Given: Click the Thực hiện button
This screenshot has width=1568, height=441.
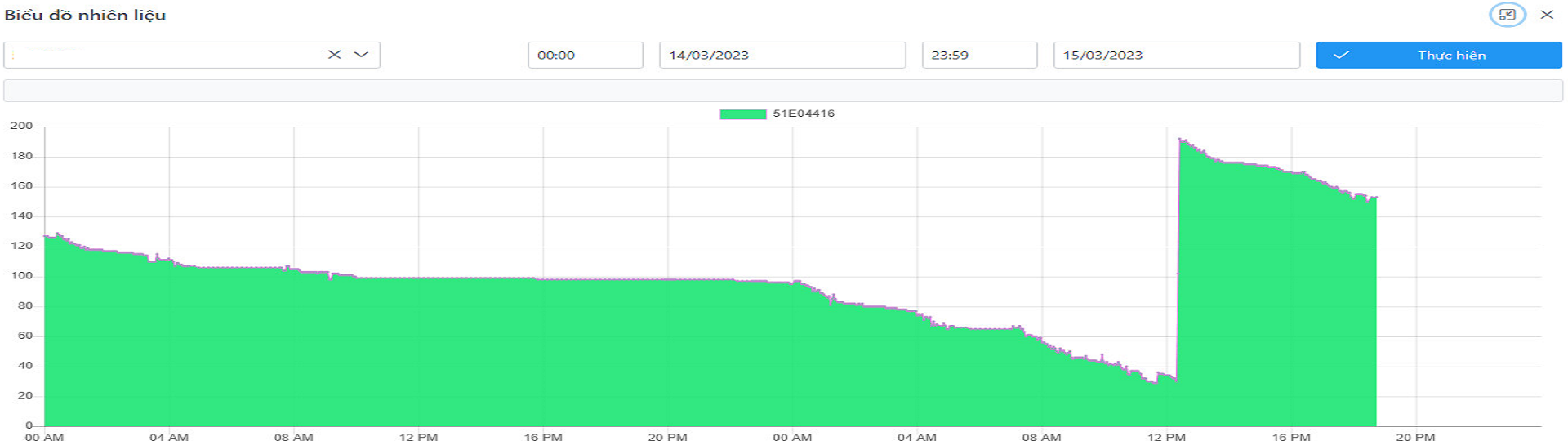Looking at the screenshot, I should (1439, 55).
